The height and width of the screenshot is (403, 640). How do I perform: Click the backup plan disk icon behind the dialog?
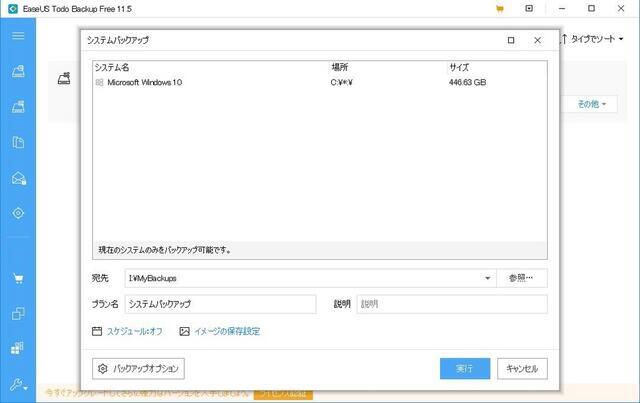click(64, 78)
